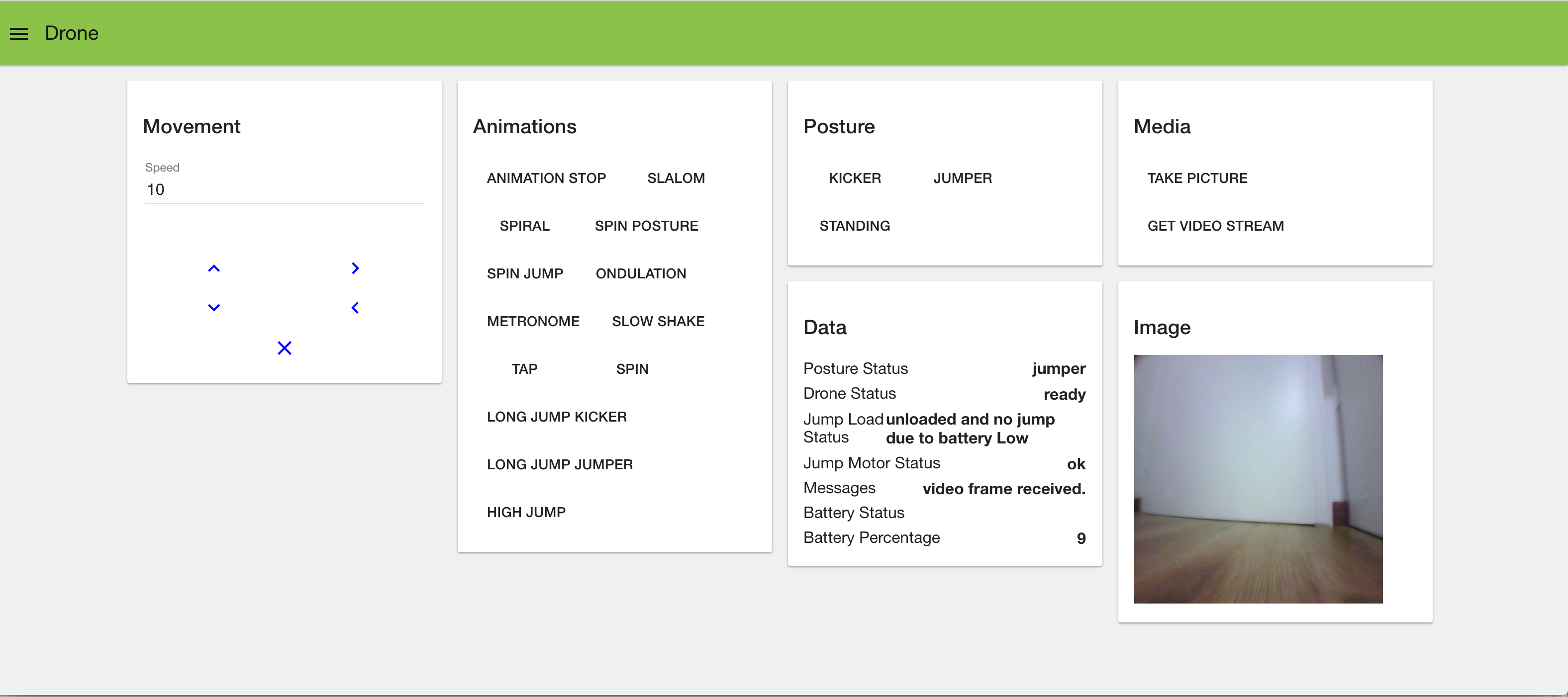Click into the Speed input field
The height and width of the screenshot is (697, 1568).
pos(284,190)
